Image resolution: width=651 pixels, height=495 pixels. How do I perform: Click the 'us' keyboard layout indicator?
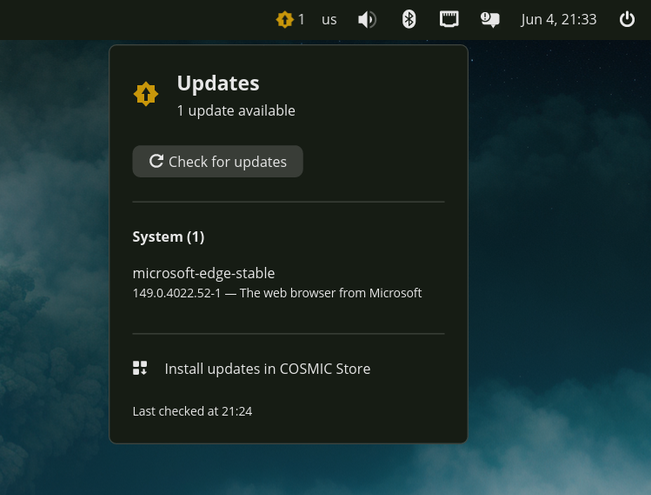(x=329, y=20)
